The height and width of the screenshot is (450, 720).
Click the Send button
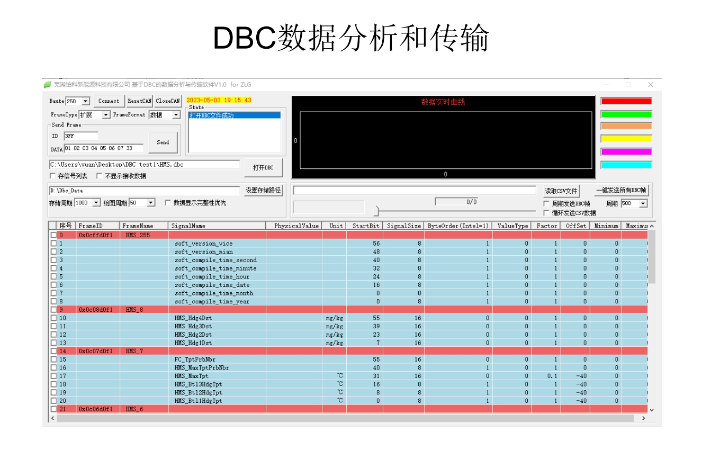coord(163,142)
